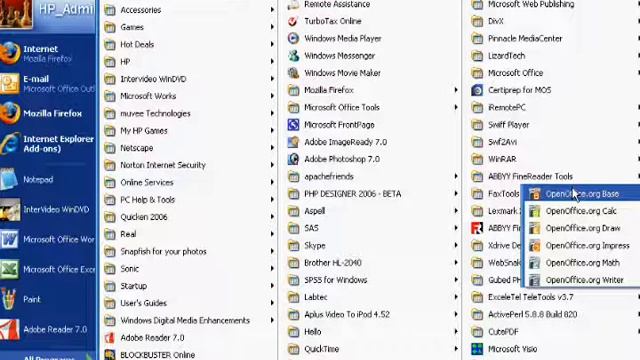
Task: Click the Adobe ImageReady 7.0 icon
Action: (293, 142)
